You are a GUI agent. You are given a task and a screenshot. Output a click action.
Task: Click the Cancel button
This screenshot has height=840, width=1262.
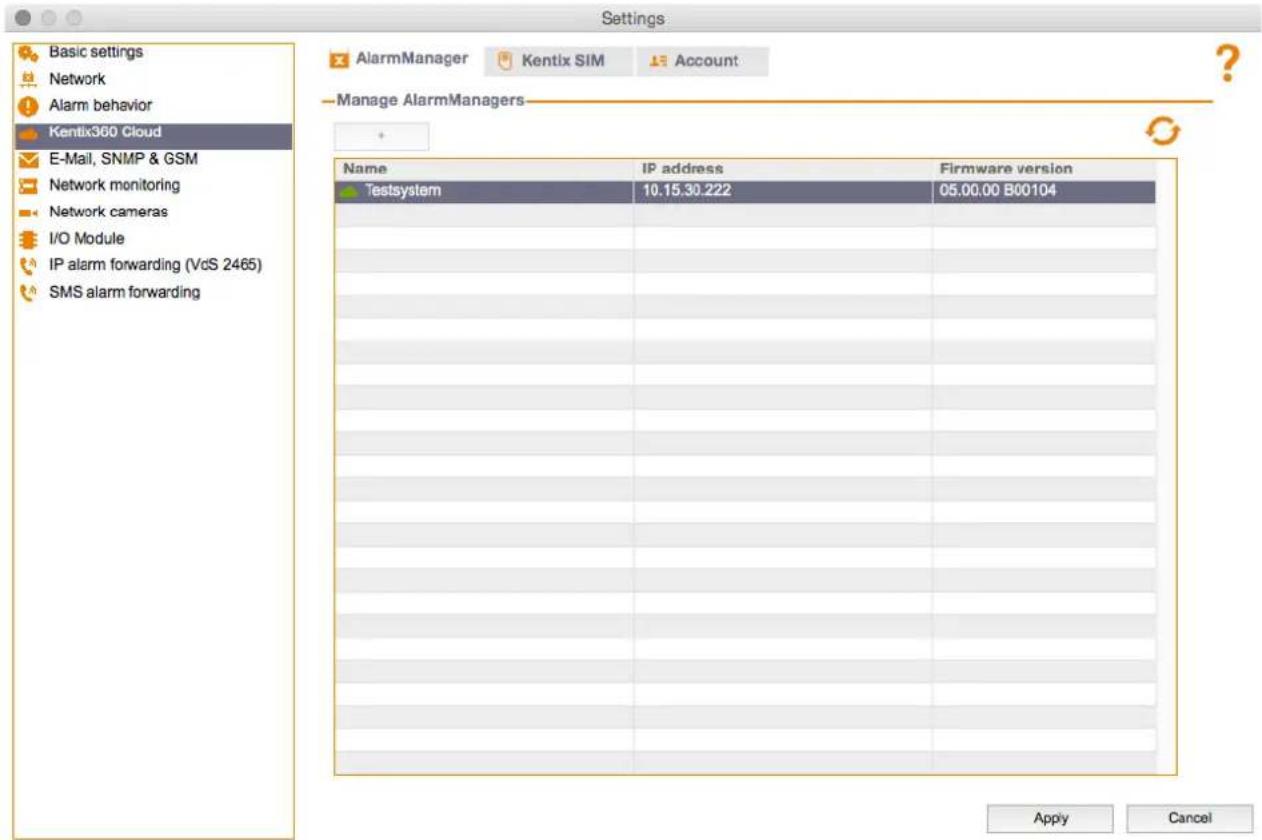1190,818
